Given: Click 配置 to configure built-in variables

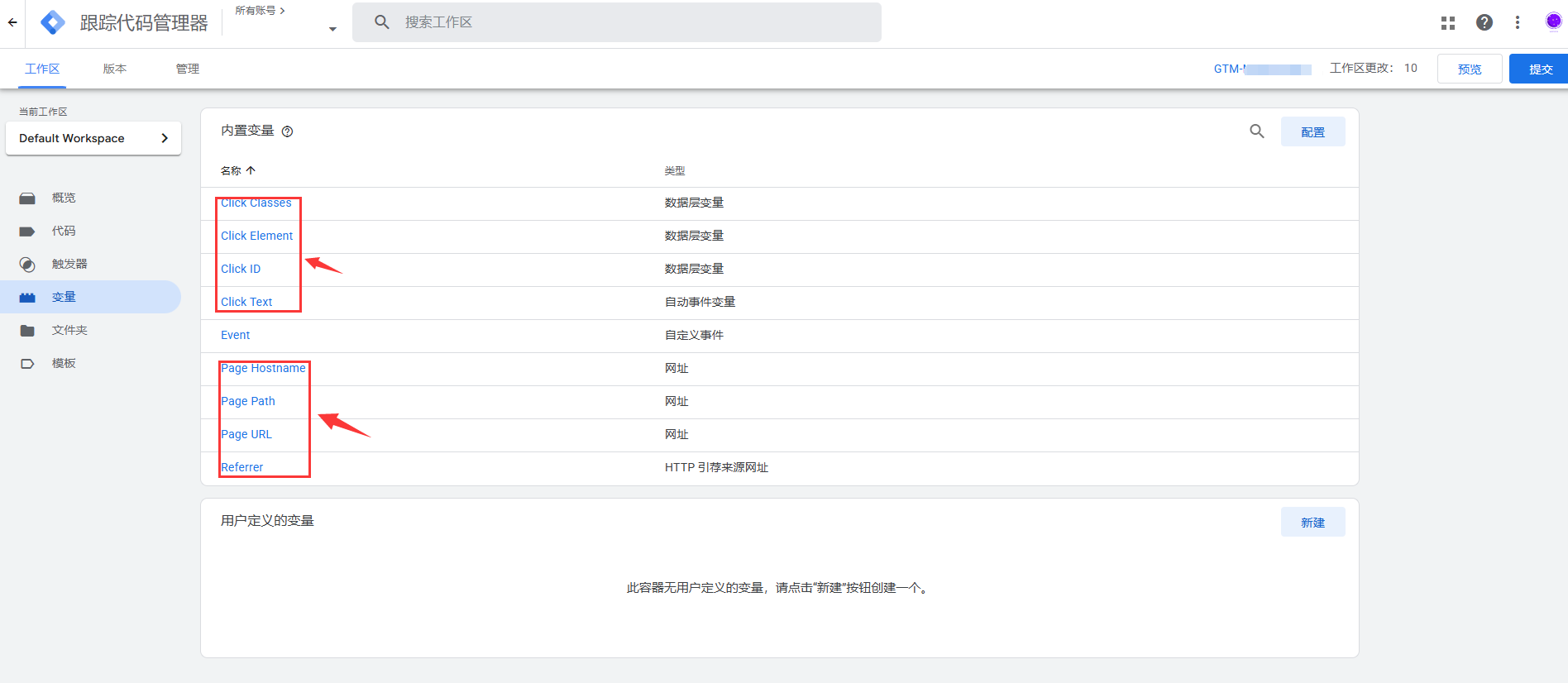Looking at the screenshot, I should pyautogui.click(x=1312, y=131).
